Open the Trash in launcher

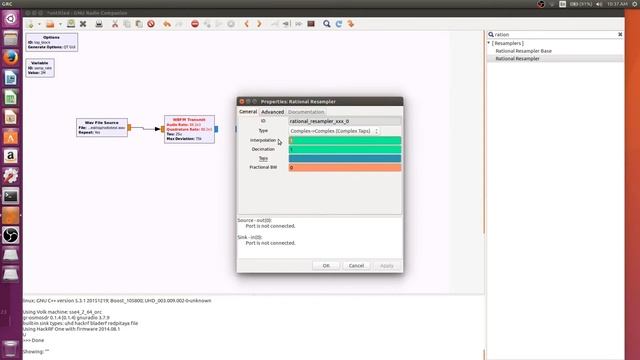click(11, 349)
